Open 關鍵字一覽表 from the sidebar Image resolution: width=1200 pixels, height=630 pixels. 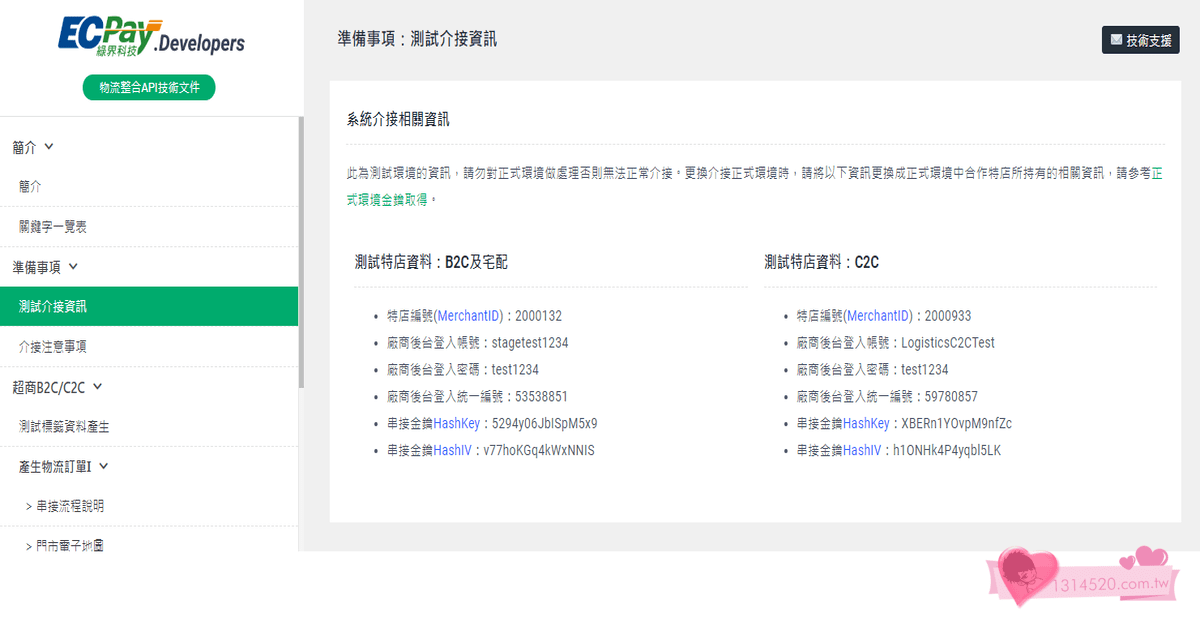click(x=53, y=226)
